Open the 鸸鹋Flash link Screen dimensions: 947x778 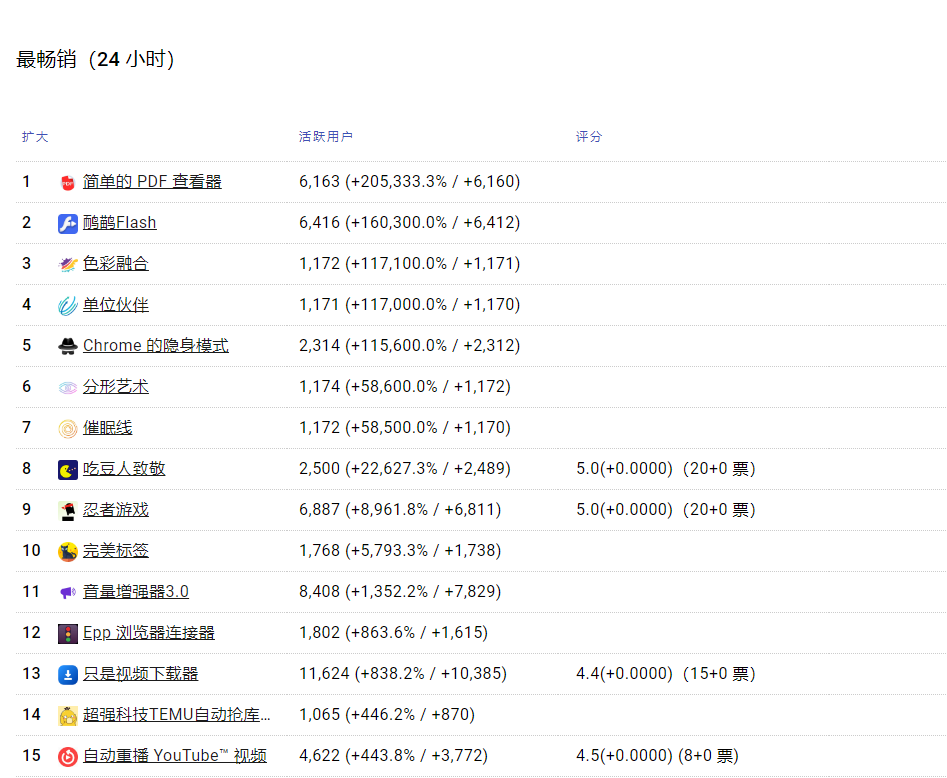(120, 223)
